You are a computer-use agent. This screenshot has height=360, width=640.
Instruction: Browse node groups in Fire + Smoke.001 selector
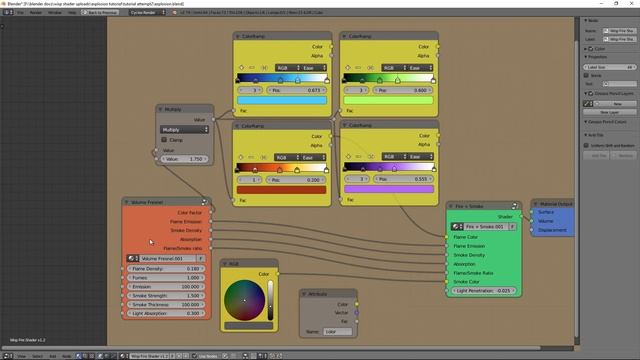click(457, 227)
